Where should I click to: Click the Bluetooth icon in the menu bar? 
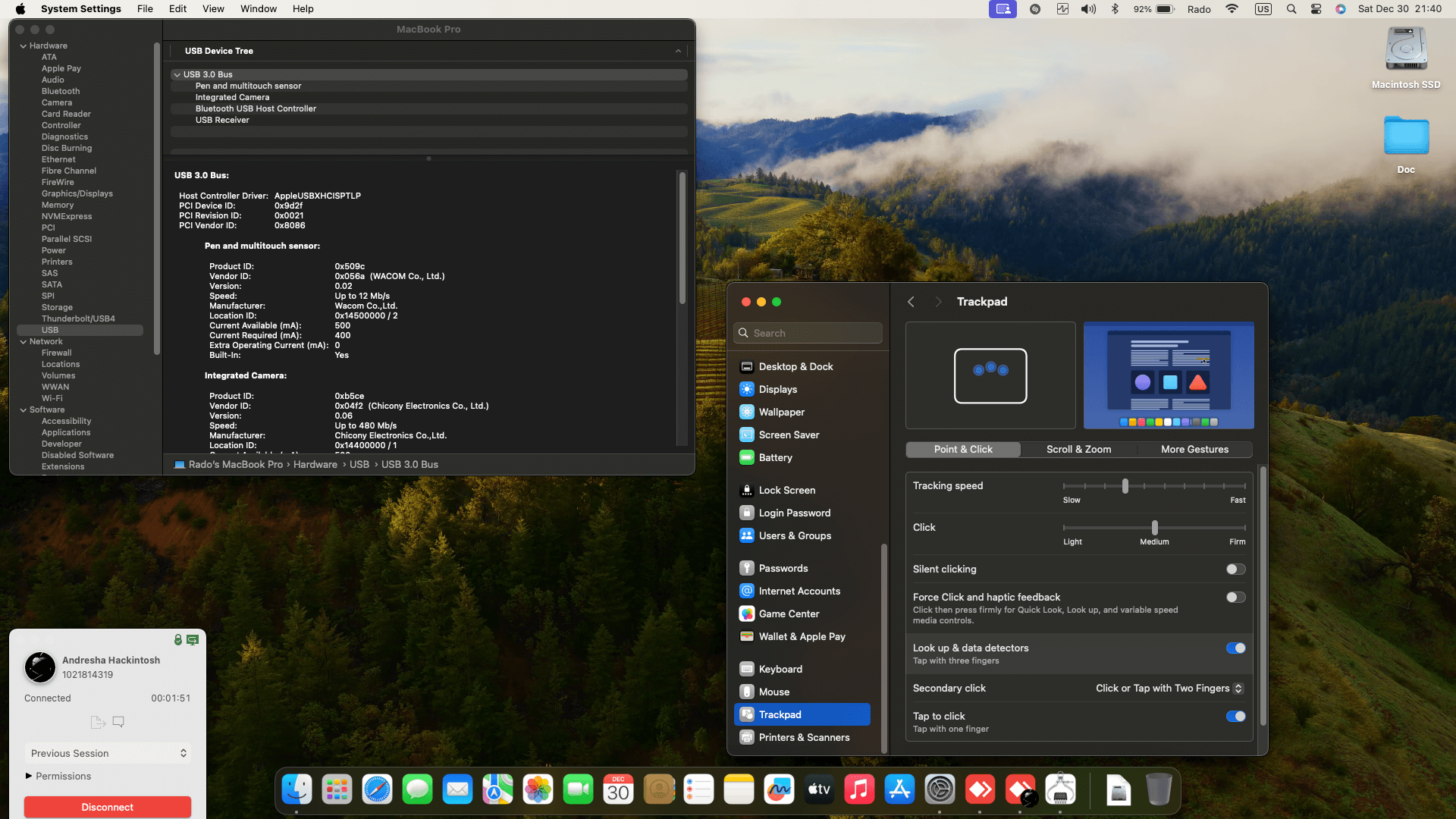click(1115, 9)
